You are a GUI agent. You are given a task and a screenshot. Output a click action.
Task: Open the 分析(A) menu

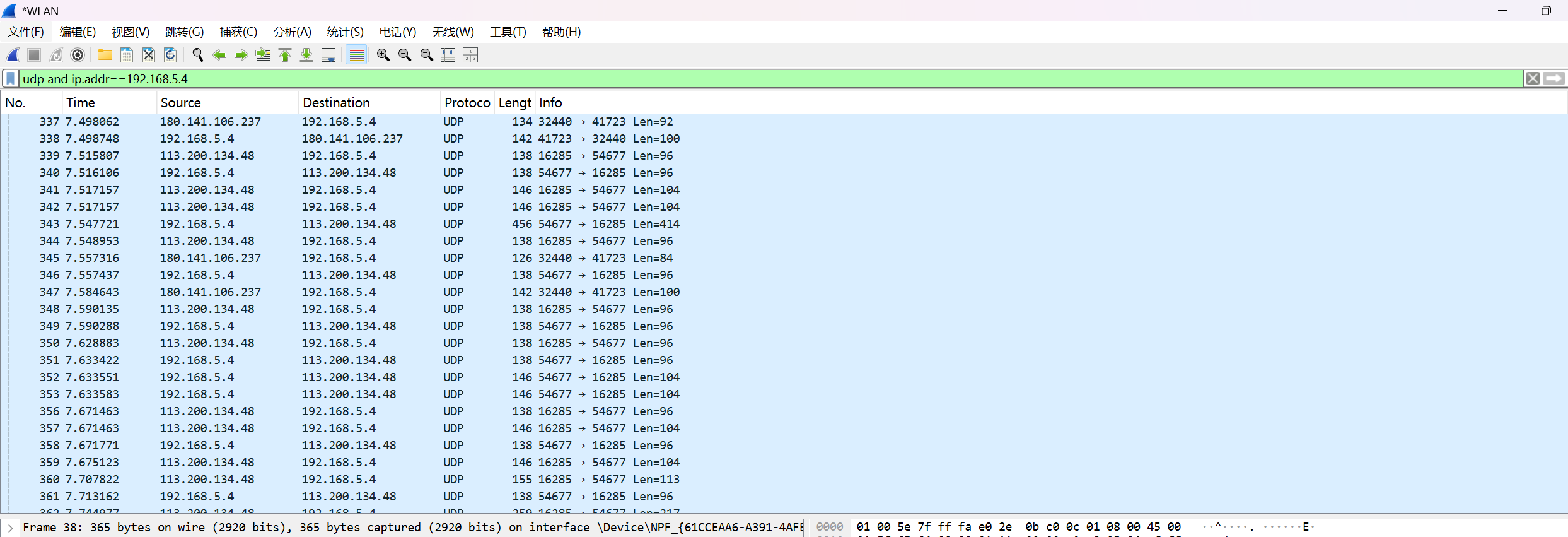[292, 32]
